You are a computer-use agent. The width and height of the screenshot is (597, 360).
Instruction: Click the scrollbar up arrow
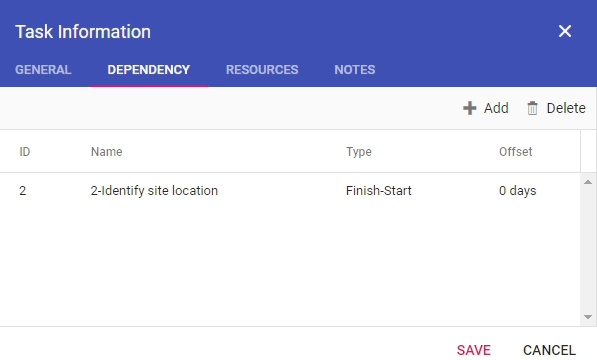point(588,182)
